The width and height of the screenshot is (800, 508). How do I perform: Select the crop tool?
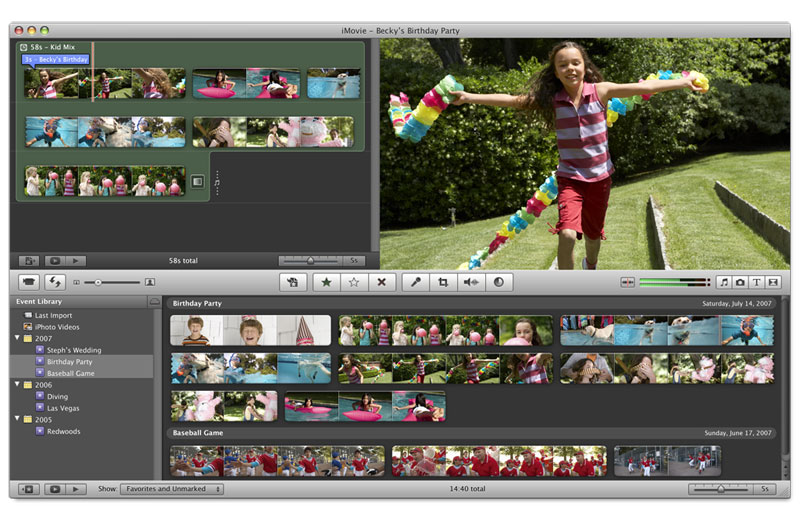click(x=443, y=283)
